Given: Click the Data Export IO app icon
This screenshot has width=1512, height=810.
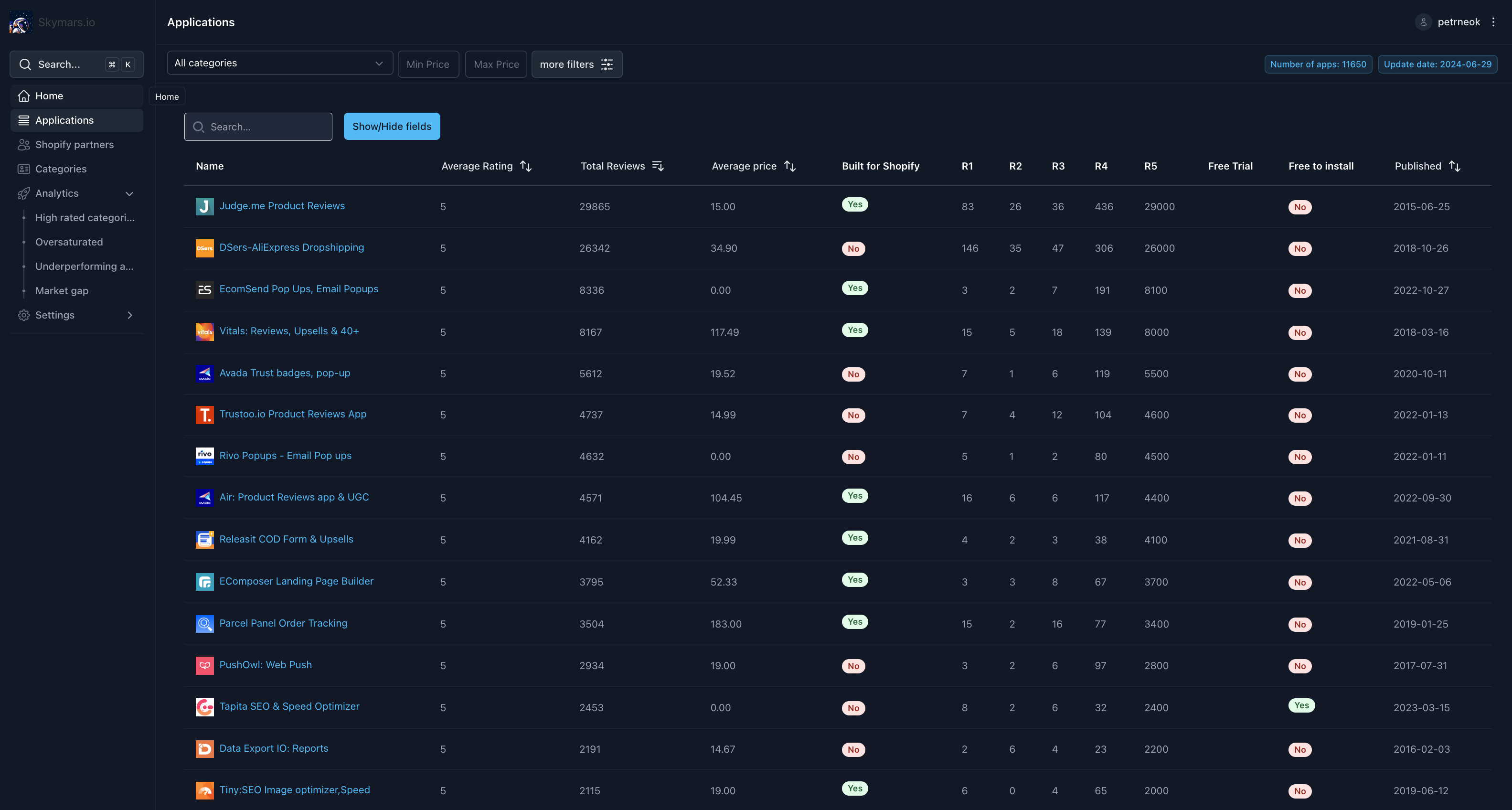Looking at the screenshot, I should point(205,749).
